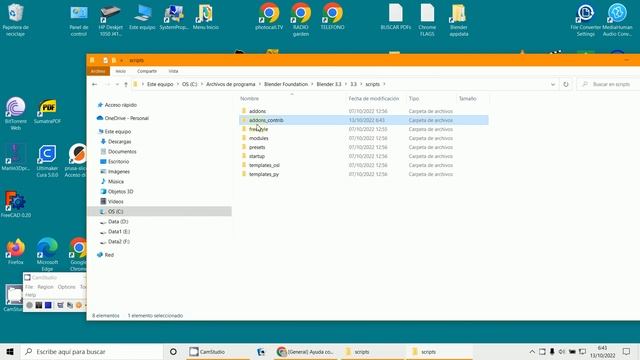Click Blender 3.3 in the address path
This screenshot has height=360, width=640.
(x=329, y=84)
